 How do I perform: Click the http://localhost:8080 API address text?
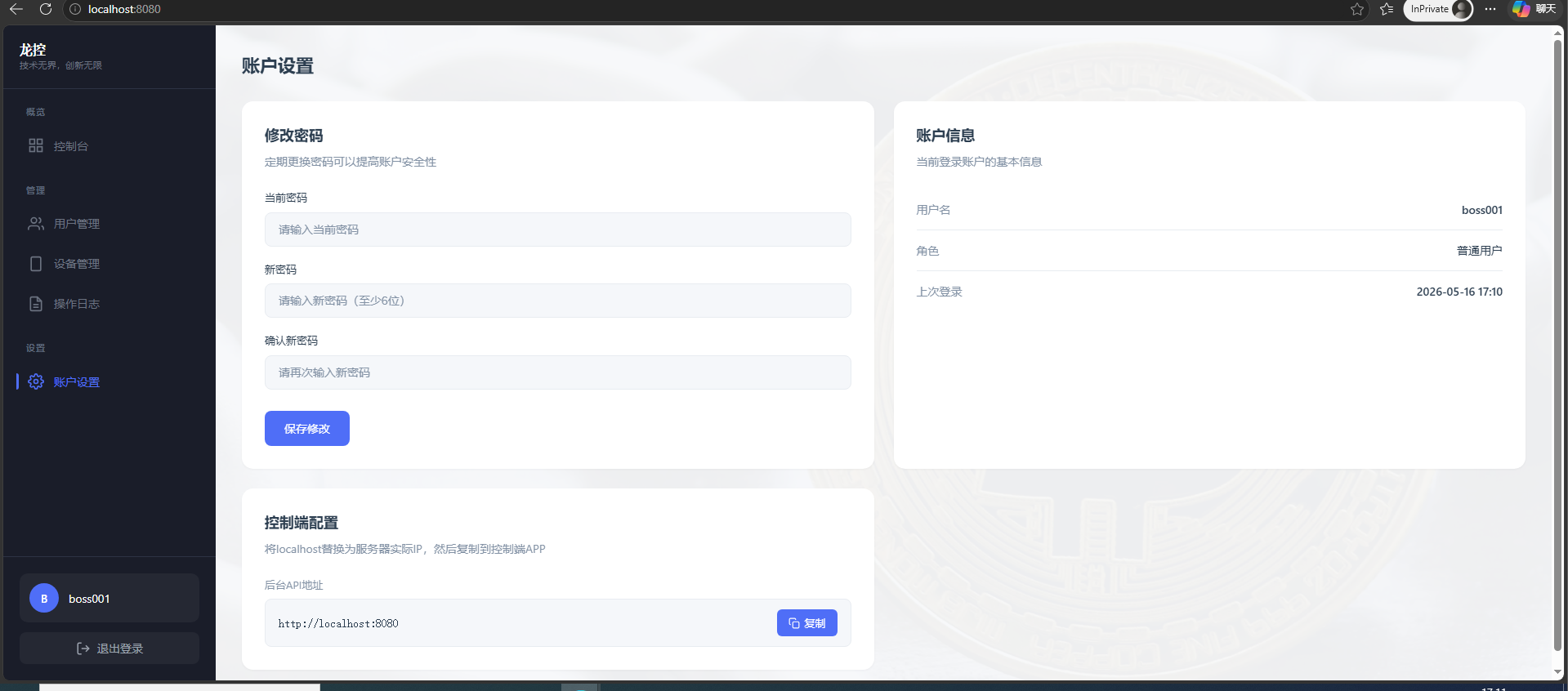[338, 623]
